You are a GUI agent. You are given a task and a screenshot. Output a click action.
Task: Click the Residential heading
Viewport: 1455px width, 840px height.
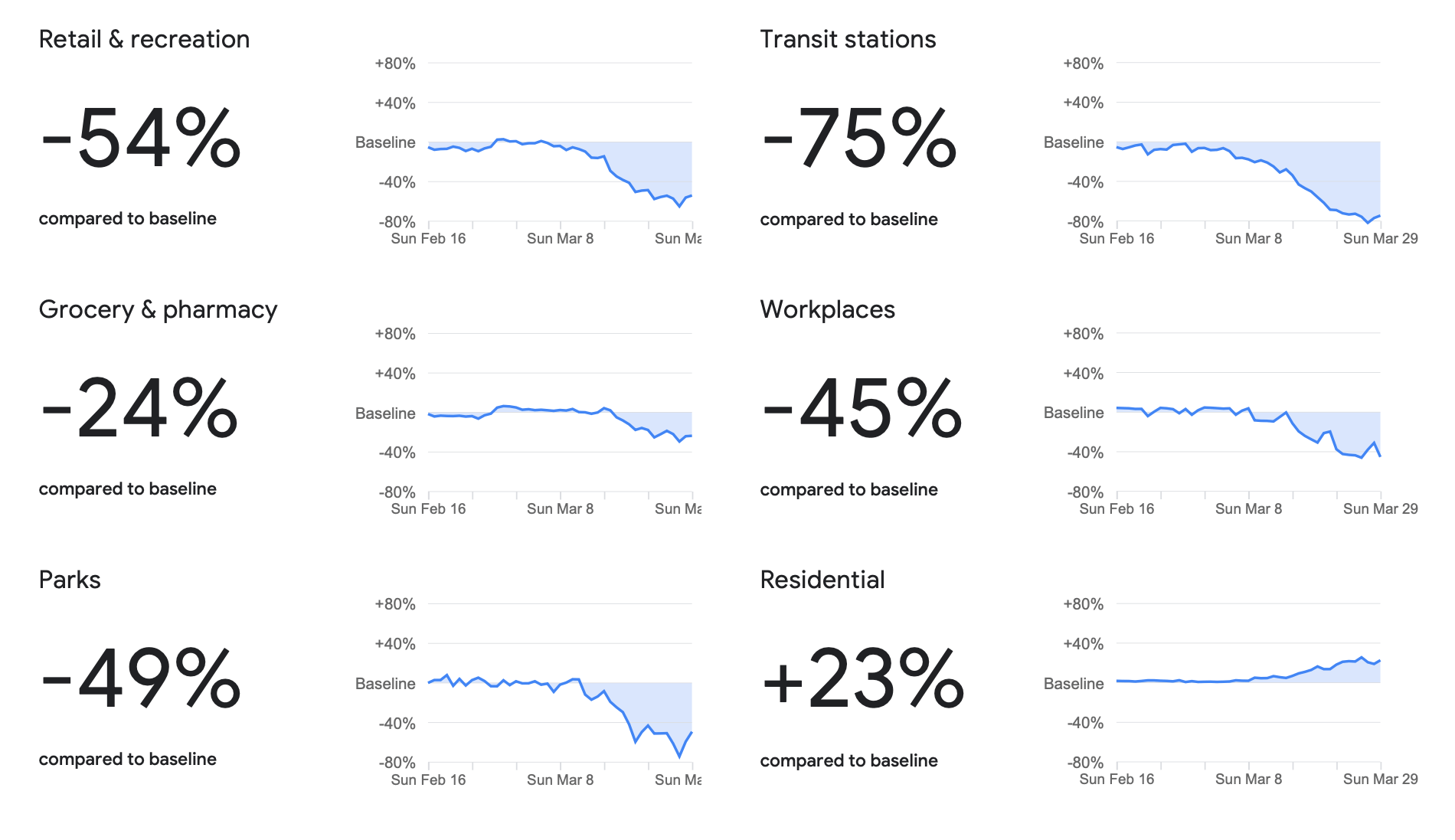(x=822, y=580)
